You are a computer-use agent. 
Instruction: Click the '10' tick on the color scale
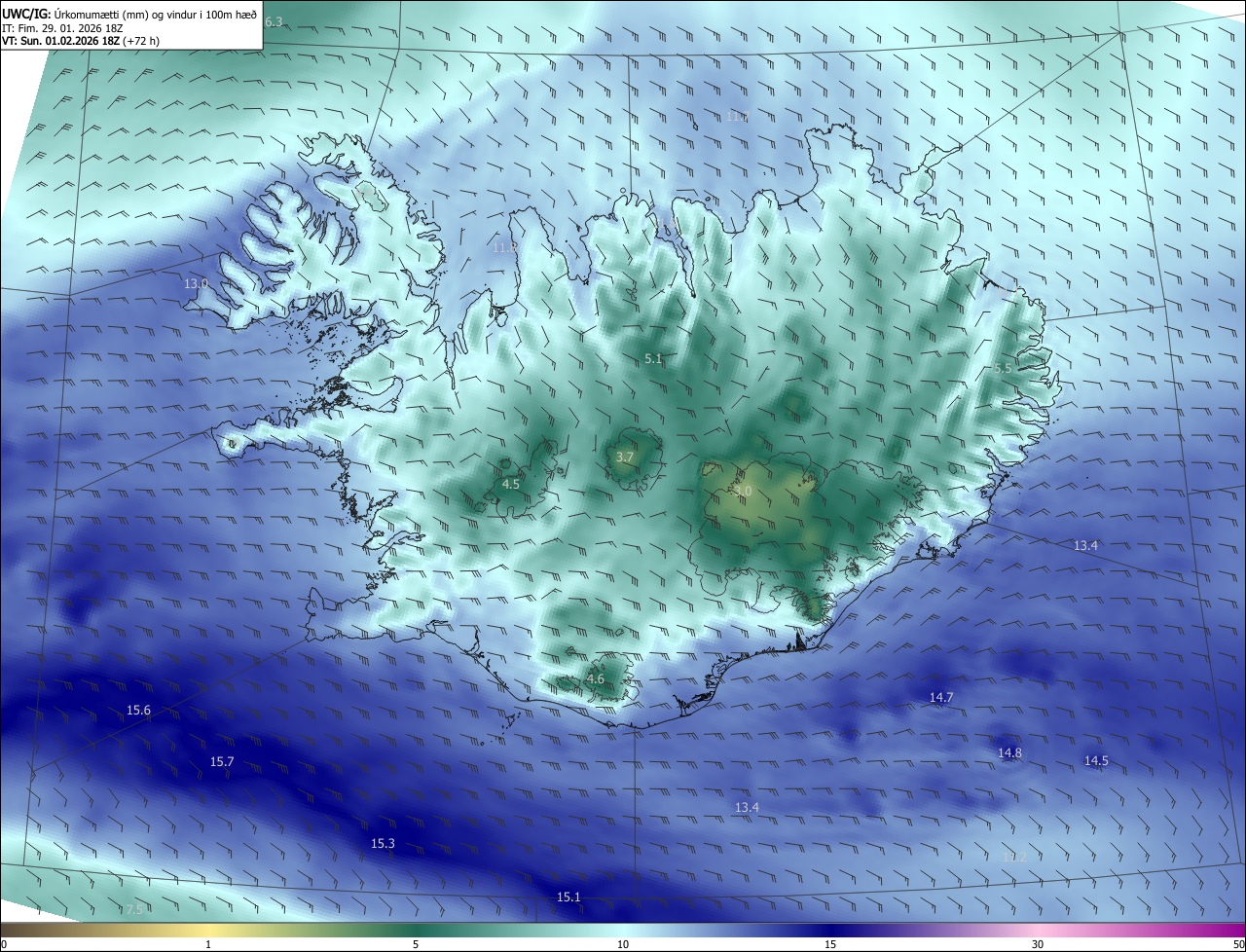click(623, 944)
